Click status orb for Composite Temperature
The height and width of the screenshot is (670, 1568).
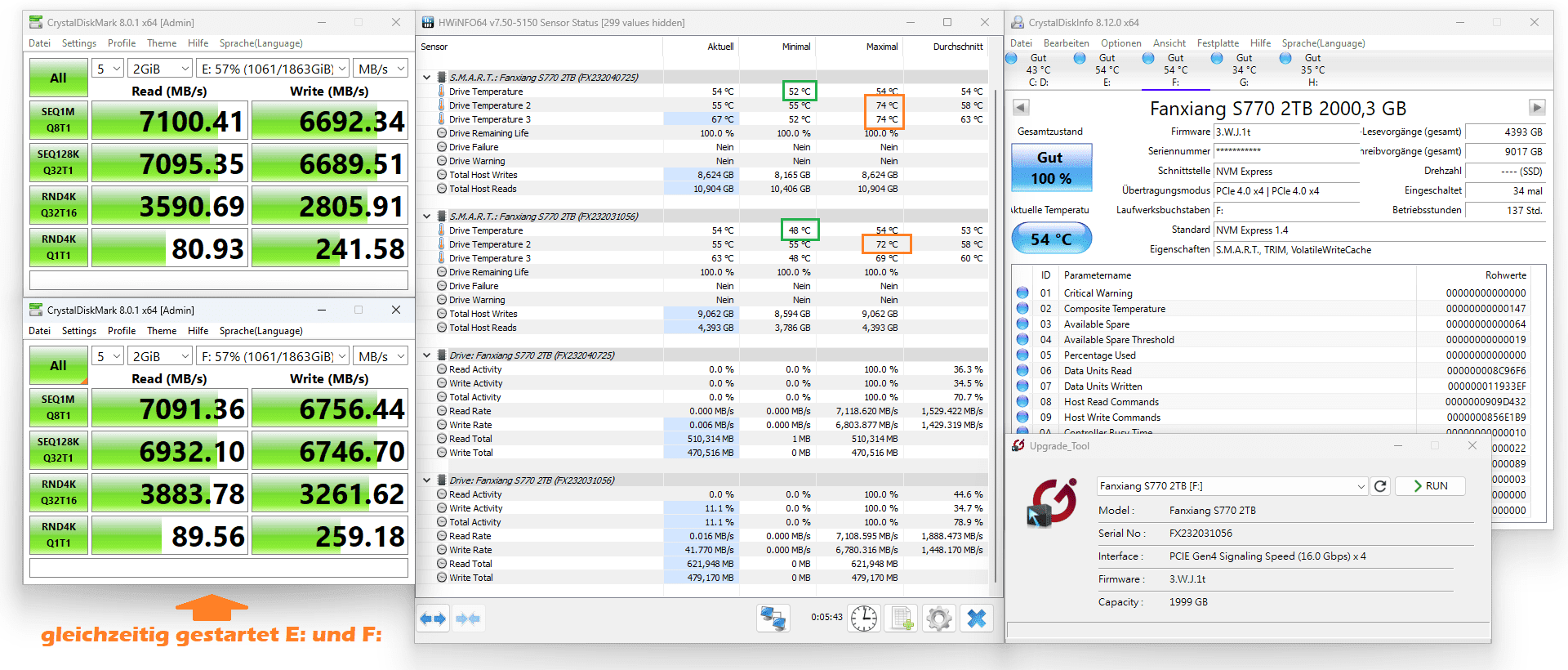click(x=1022, y=308)
